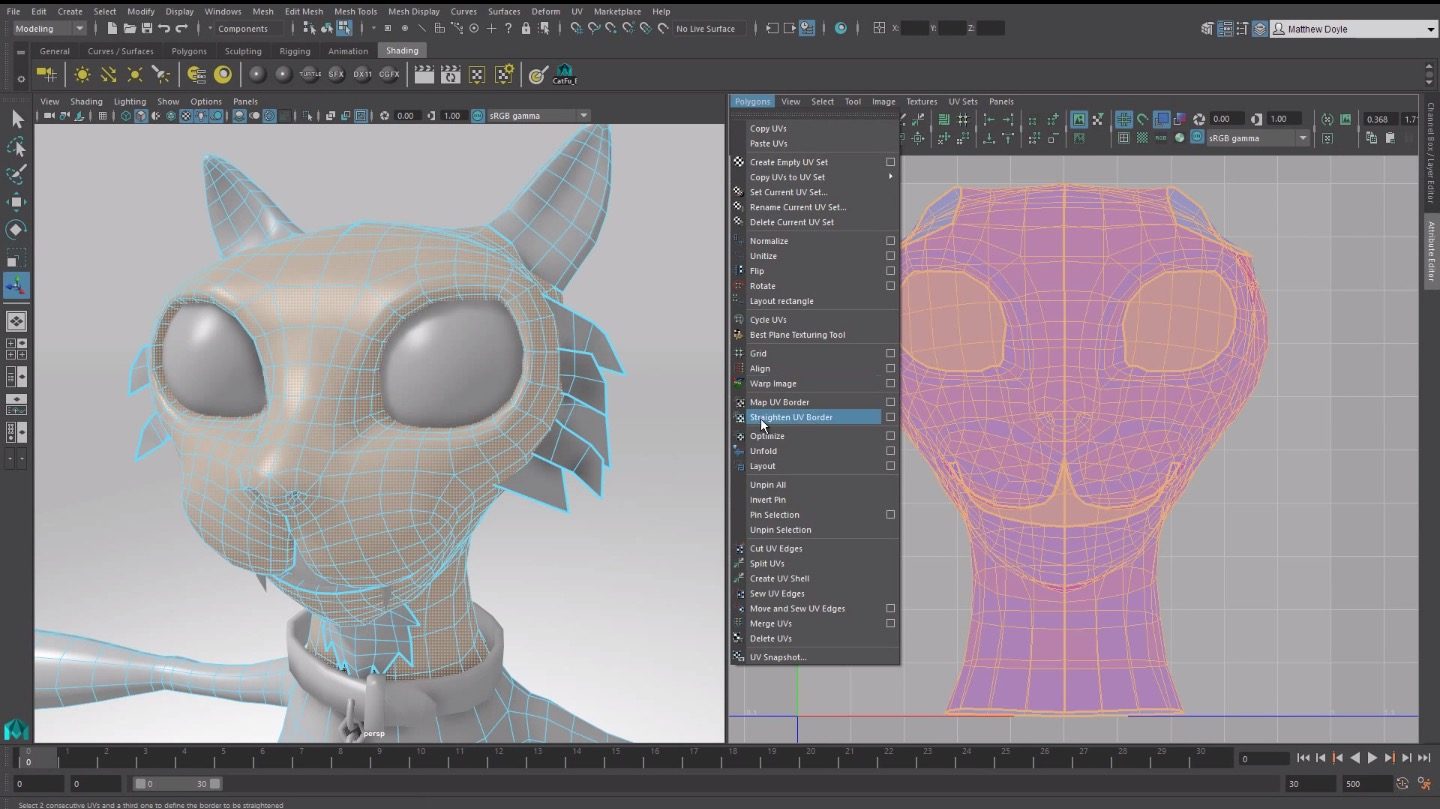Image resolution: width=1440 pixels, height=809 pixels.
Task: Open the Pin Selection option box
Action: click(x=890, y=515)
